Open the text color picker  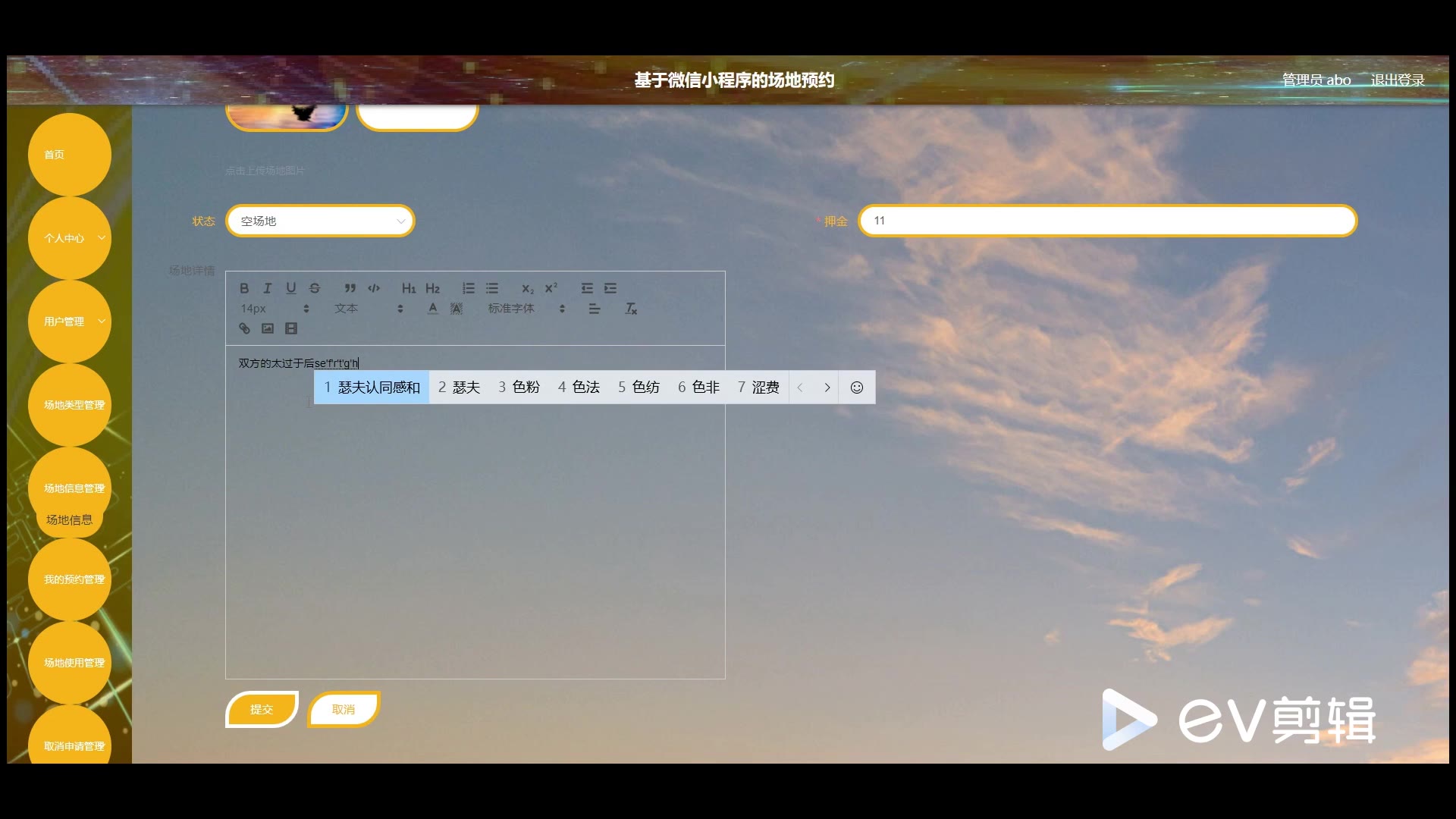(x=432, y=309)
